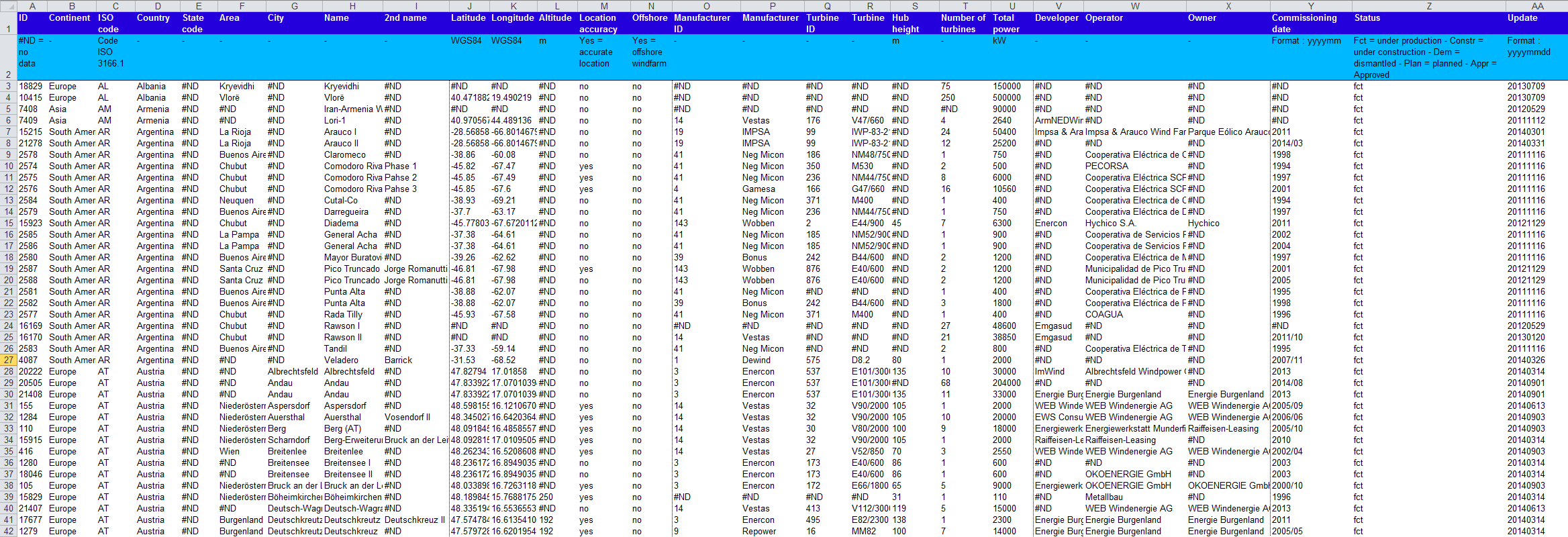This screenshot has width=1568, height=537.
Task: Select the name cell 'Lori-1'
Action: coord(352,120)
